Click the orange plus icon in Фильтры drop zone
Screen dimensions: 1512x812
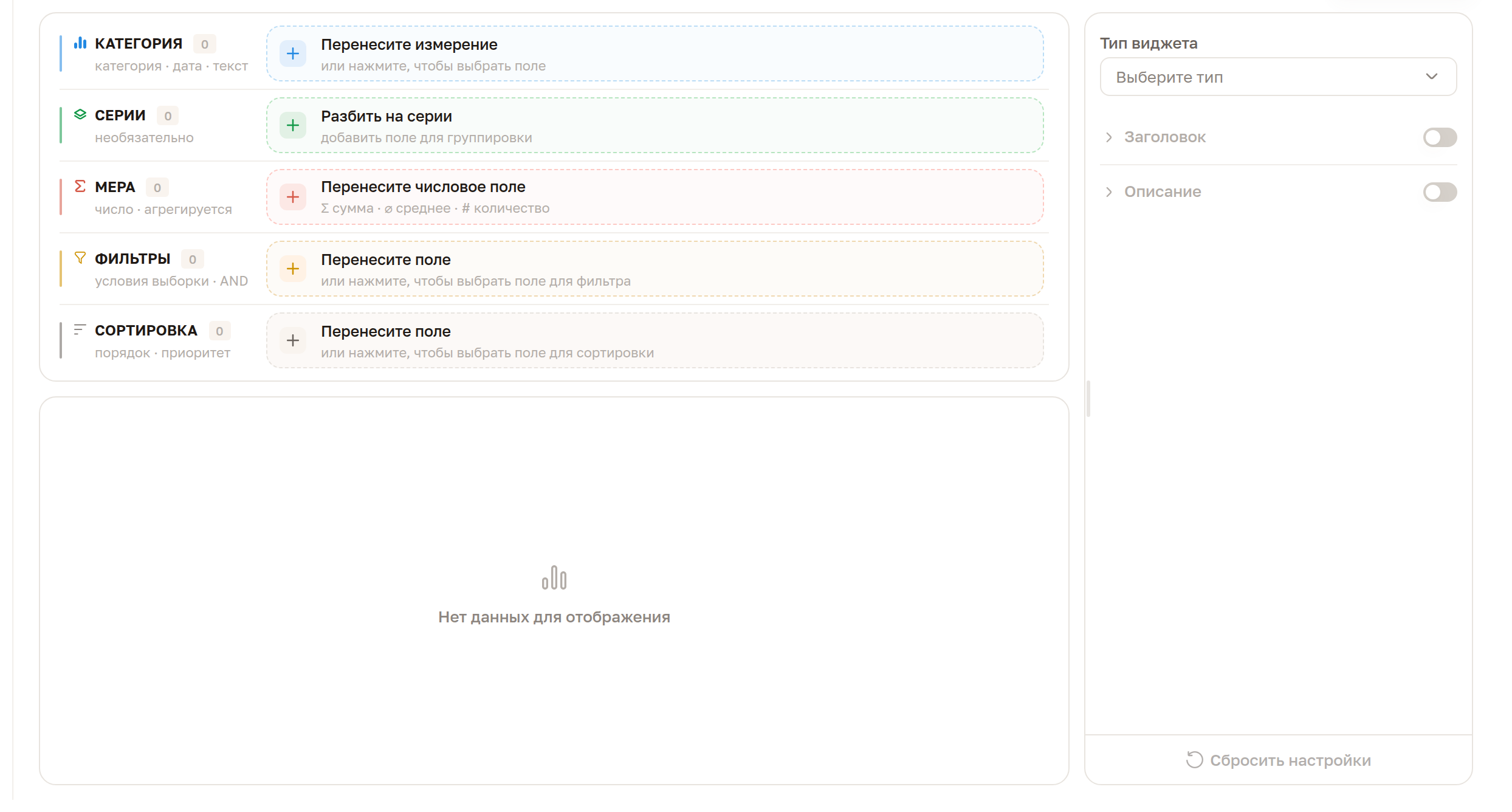(293, 269)
